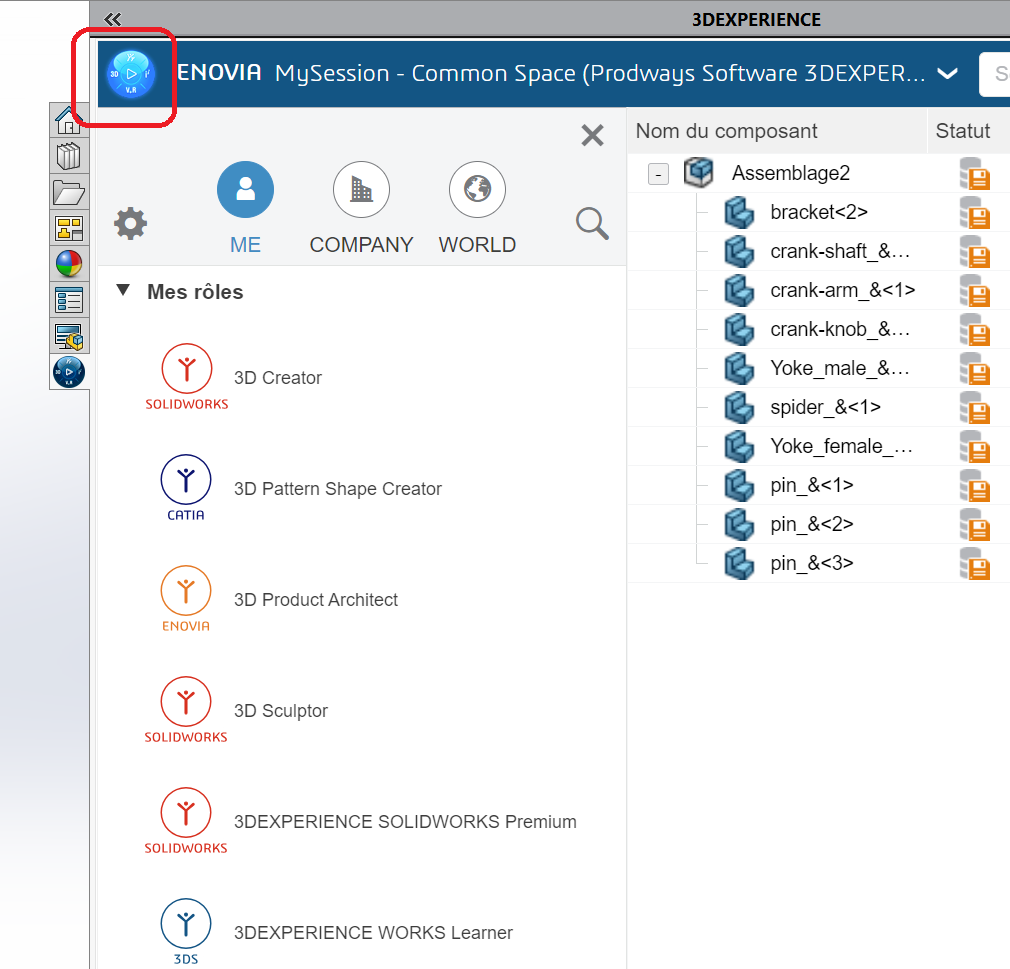
Task: Select the 3D Pattern Shape Creator role
Action: click(338, 488)
